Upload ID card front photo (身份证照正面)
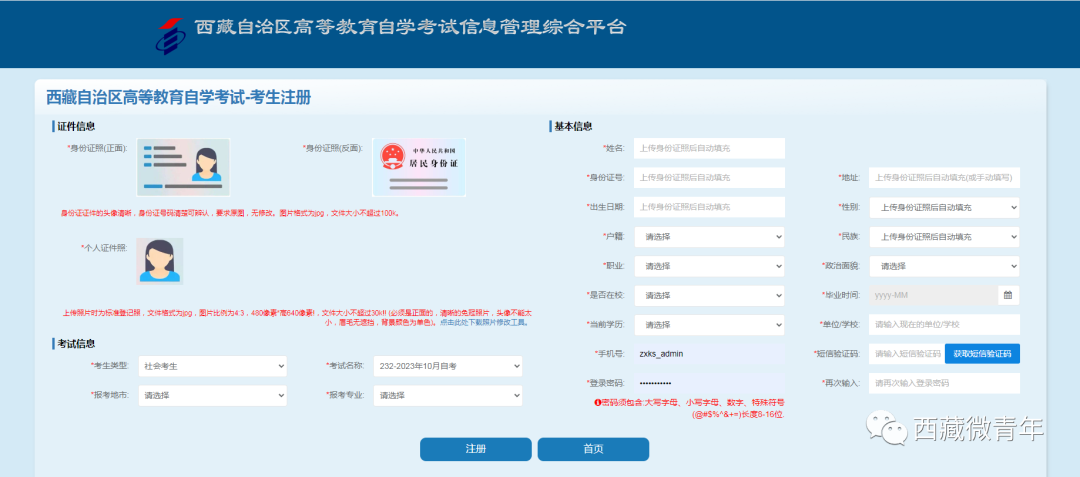The height and width of the screenshot is (477, 1080). tap(182, 167)
